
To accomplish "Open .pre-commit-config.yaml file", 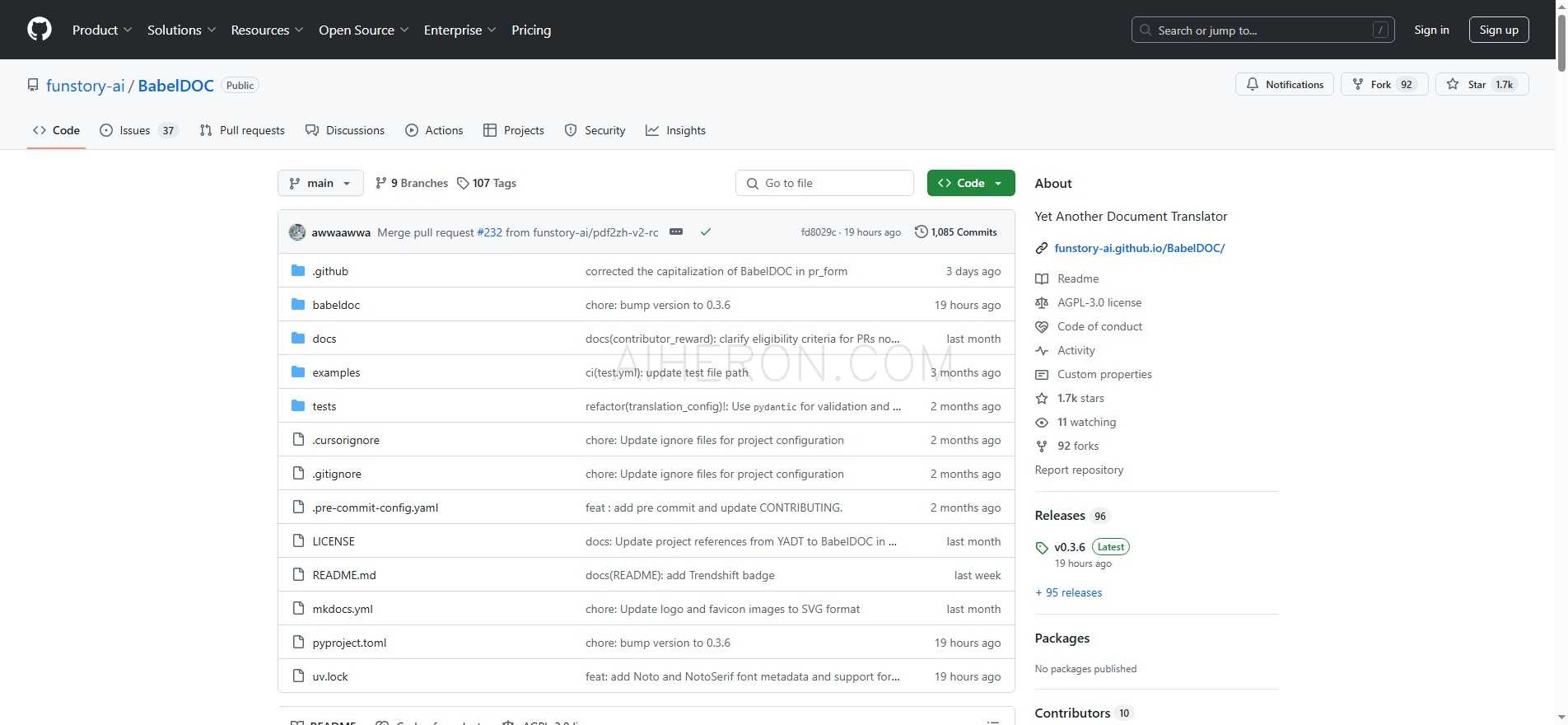I will (x=376, y=507).
